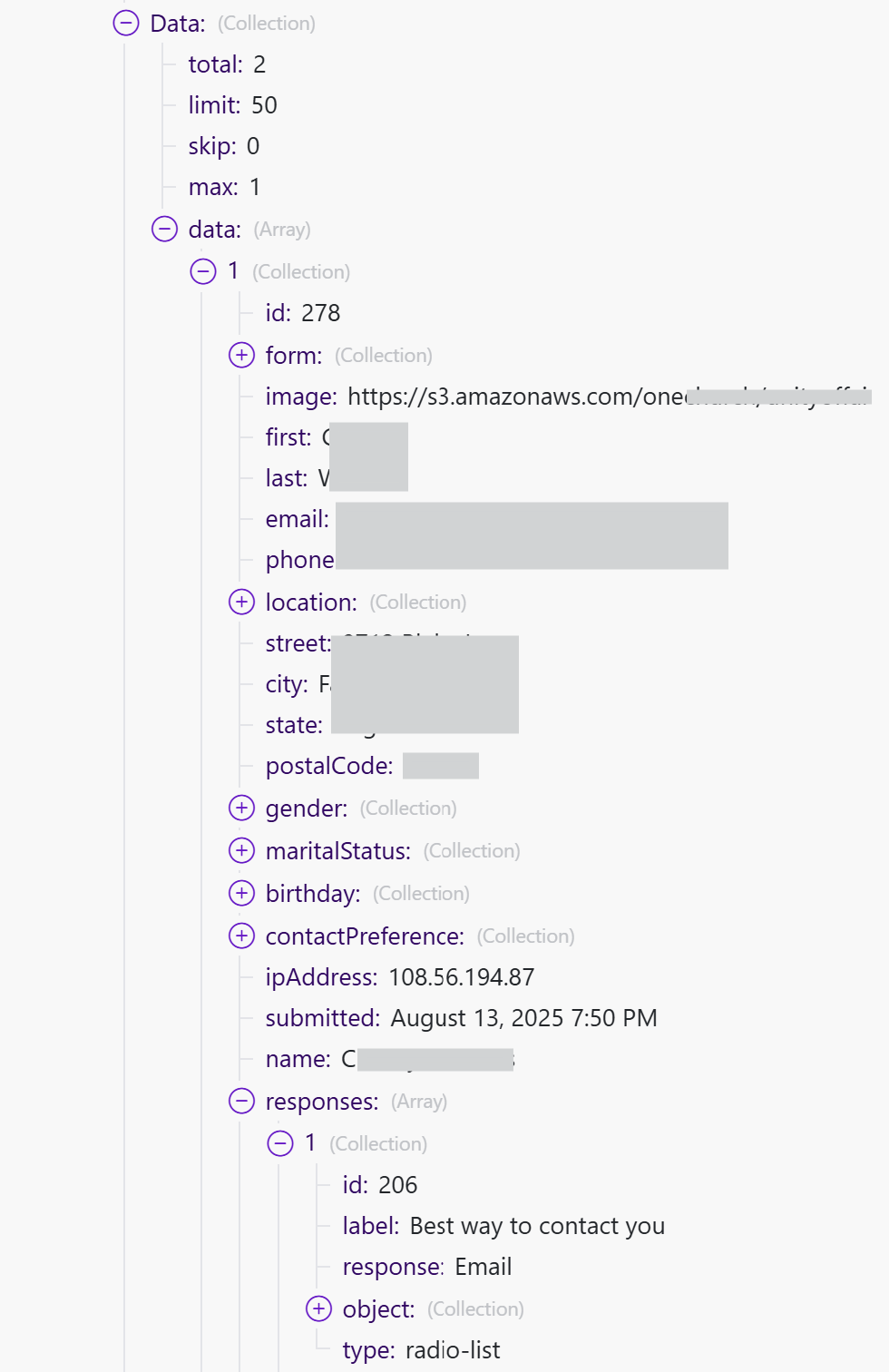
Task: Collapse the responses array
Action: coord(241,1101)
